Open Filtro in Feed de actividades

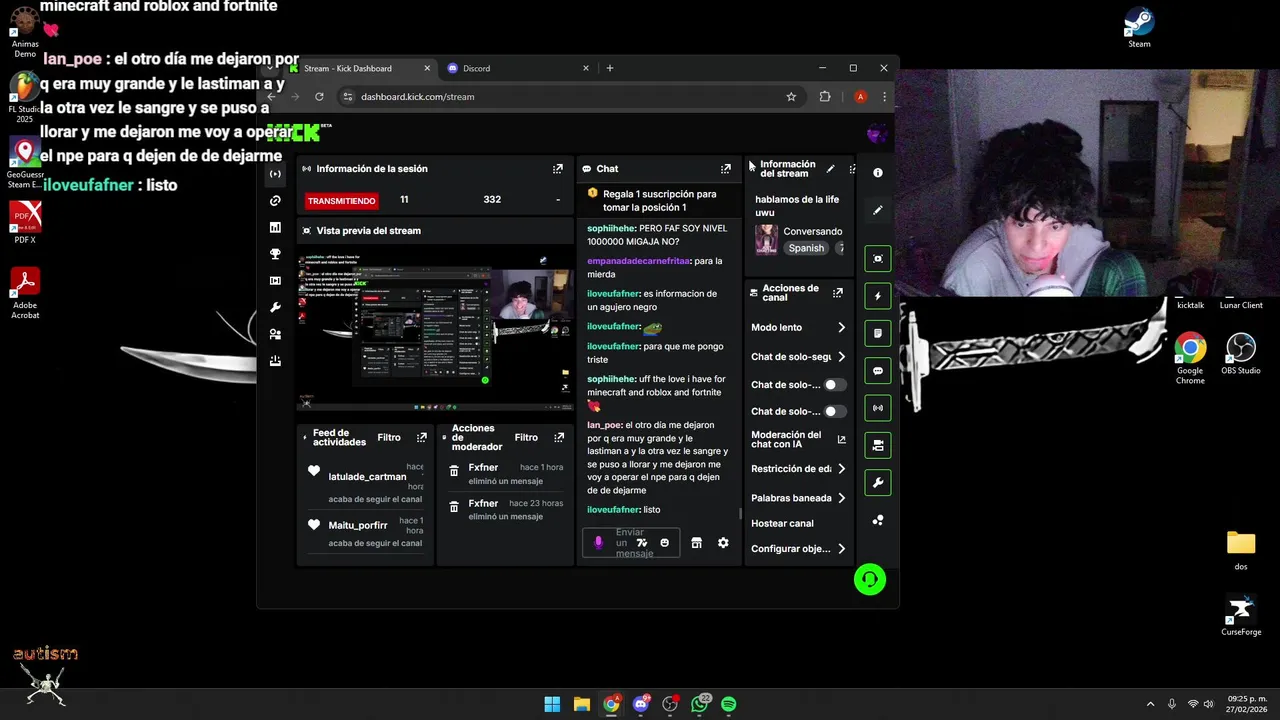[x=389, y=437]
